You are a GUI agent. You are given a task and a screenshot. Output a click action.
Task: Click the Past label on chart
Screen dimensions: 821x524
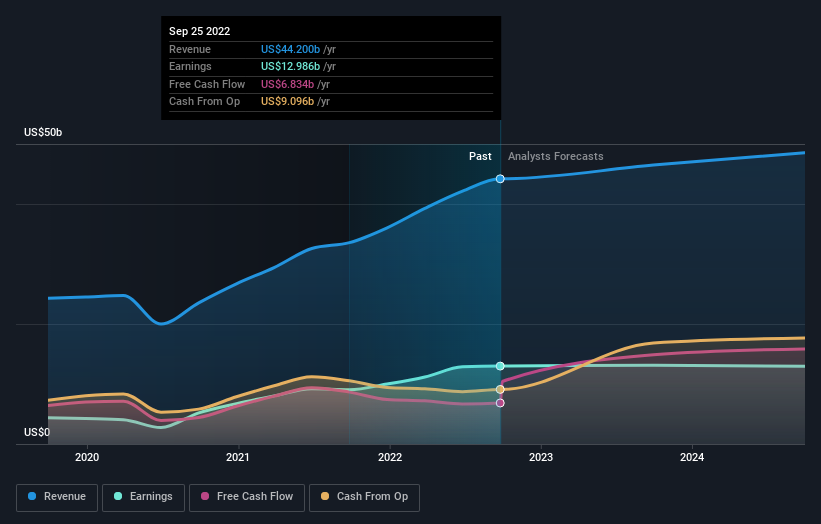[x=480, y=157]
